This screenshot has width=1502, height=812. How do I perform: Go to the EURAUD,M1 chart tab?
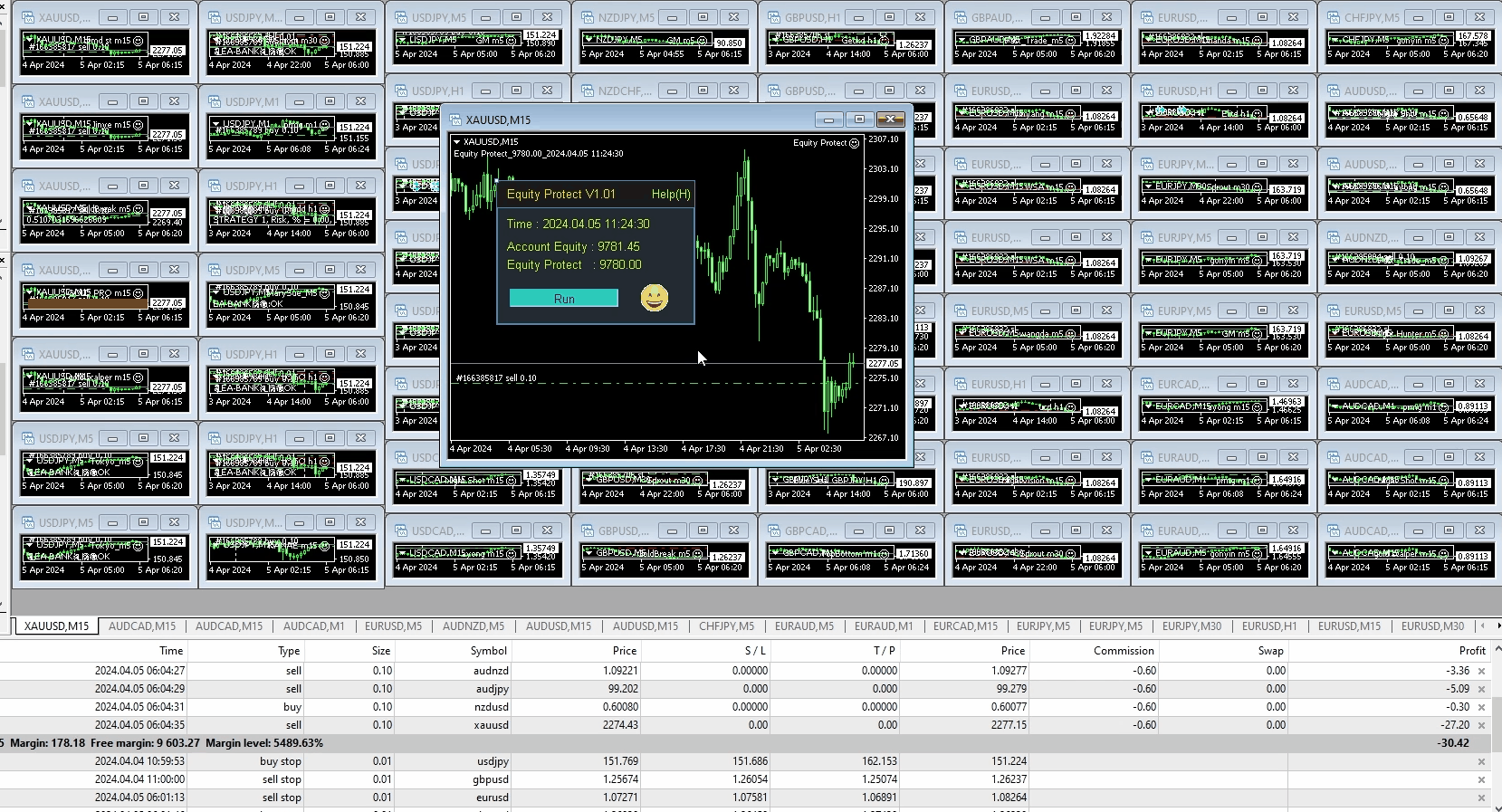pos(884,626)
